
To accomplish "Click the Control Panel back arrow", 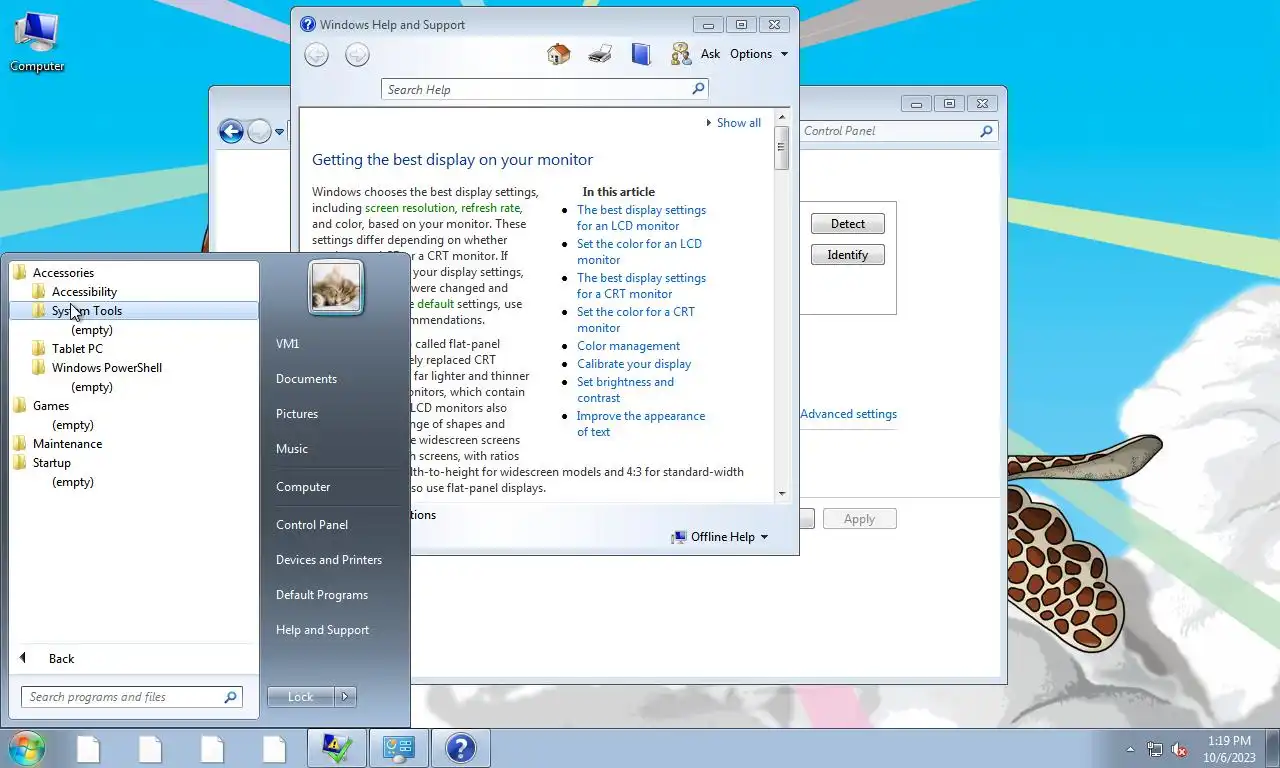I will [231, 131].
